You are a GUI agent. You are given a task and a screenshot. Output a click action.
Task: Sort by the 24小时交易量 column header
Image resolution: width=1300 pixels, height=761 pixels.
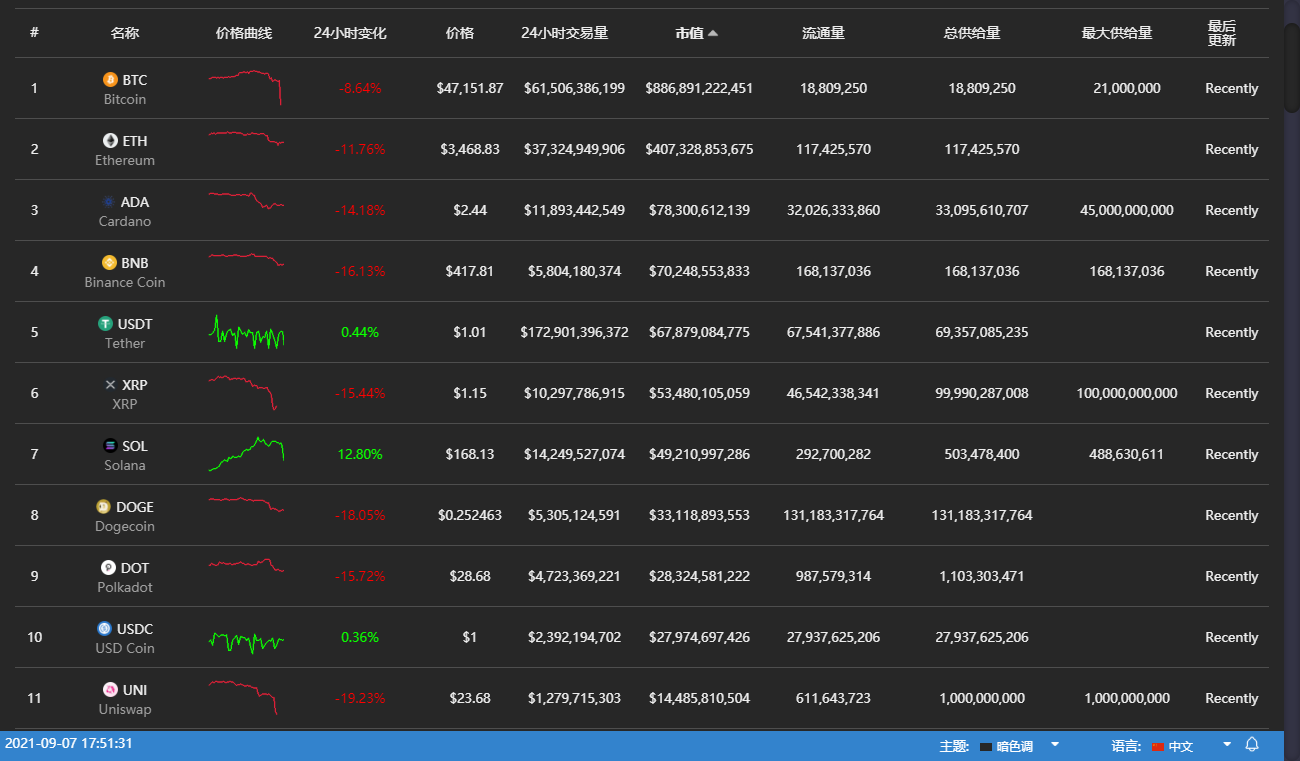(565, 33)
